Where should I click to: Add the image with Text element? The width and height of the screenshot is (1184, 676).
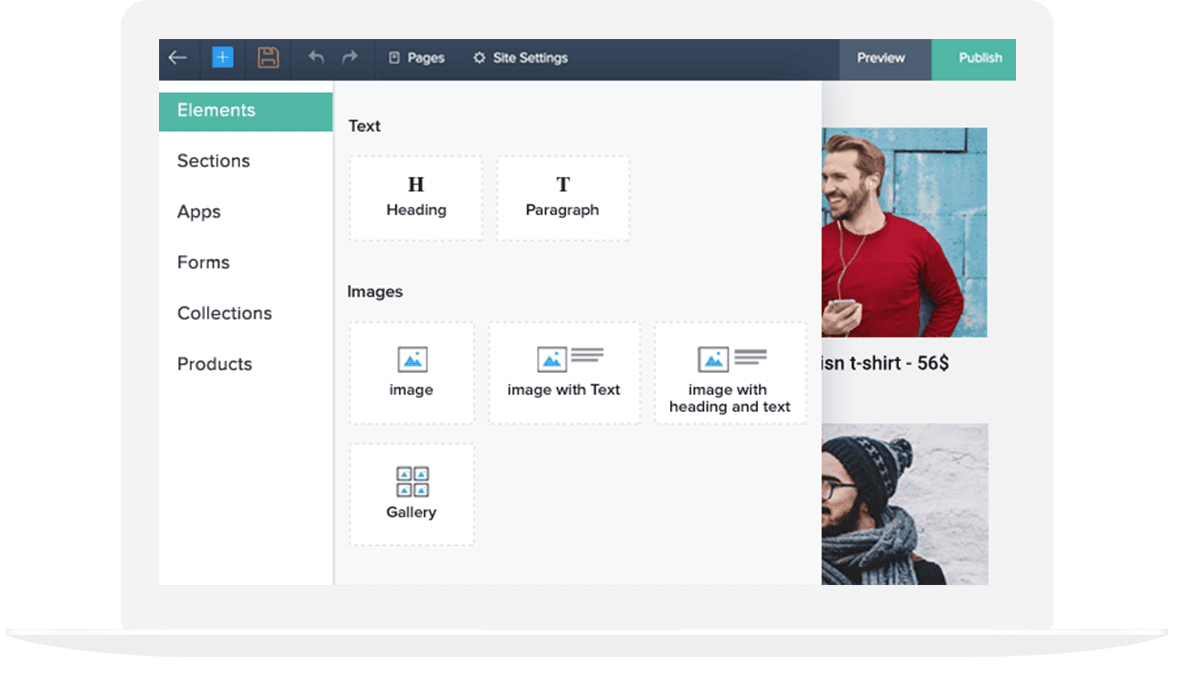pyautogui.click(x=564, y=373)
